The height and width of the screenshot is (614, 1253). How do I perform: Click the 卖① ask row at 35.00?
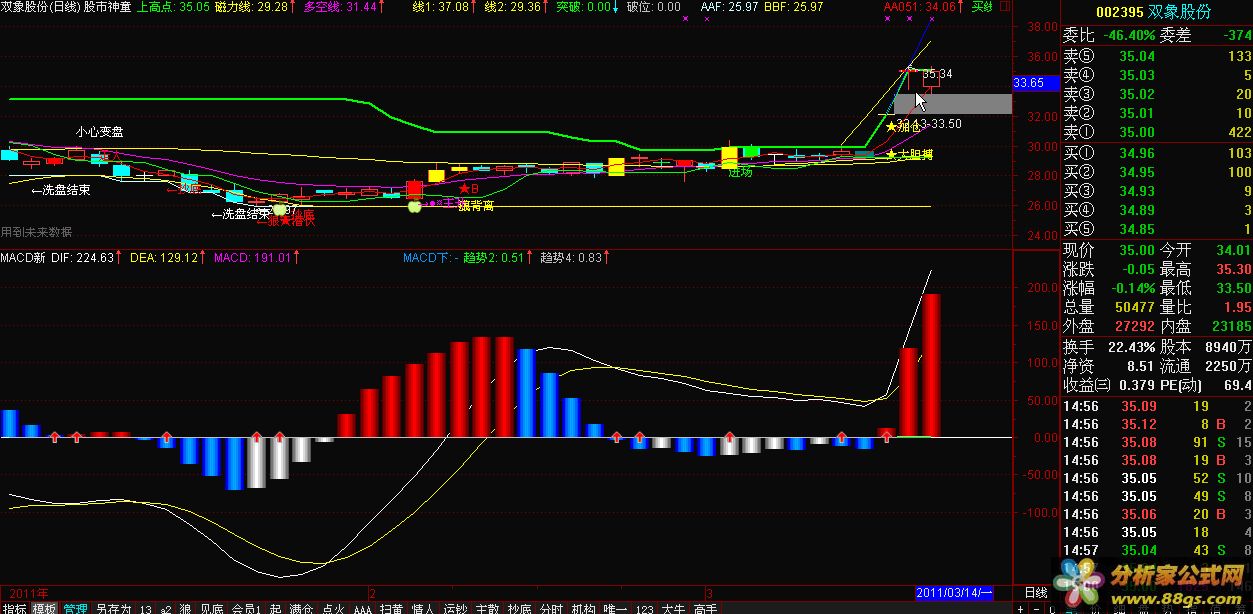[1157, 132]
